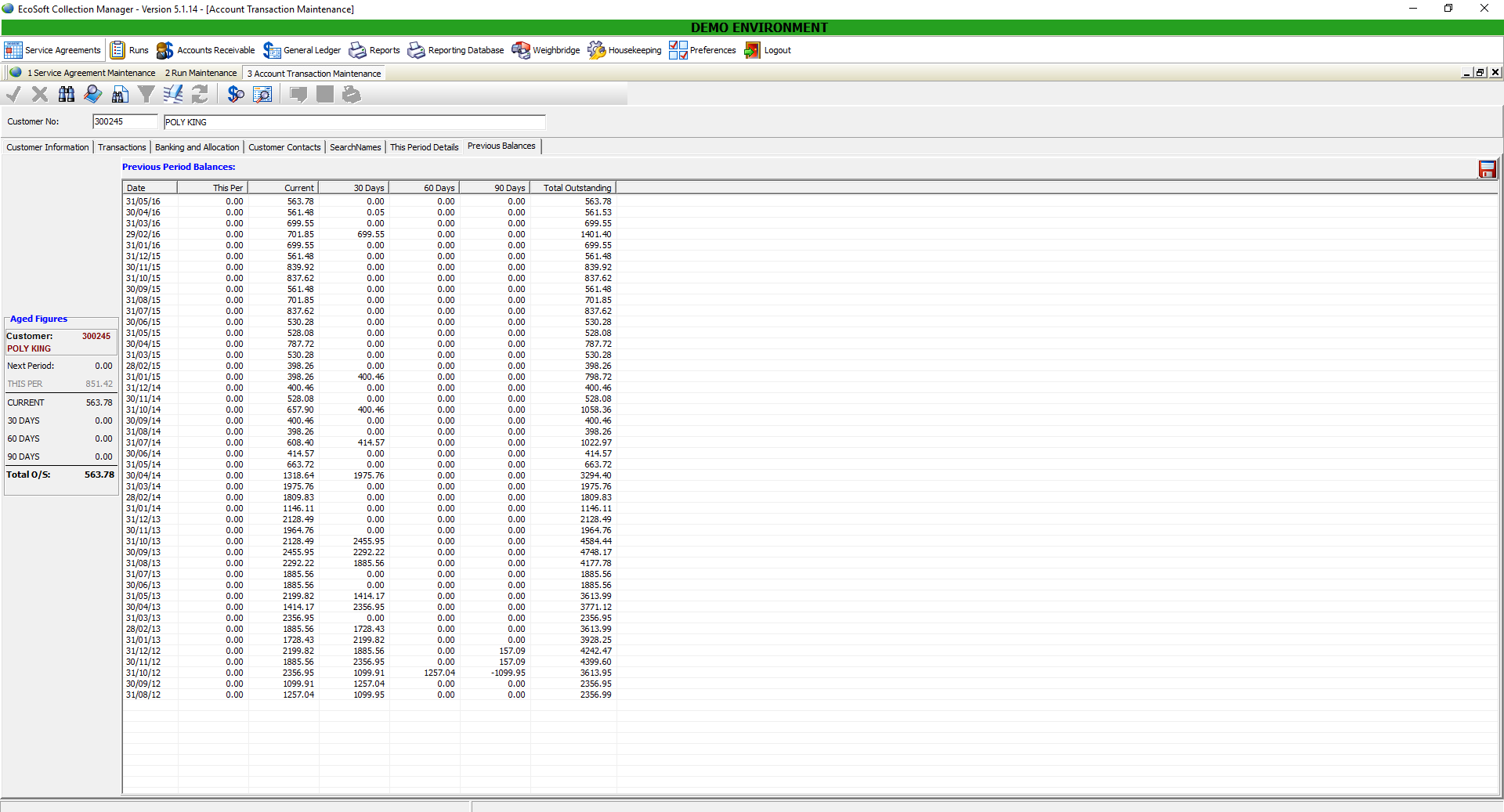Click the grey refresh arrows icon

[200, 95]
